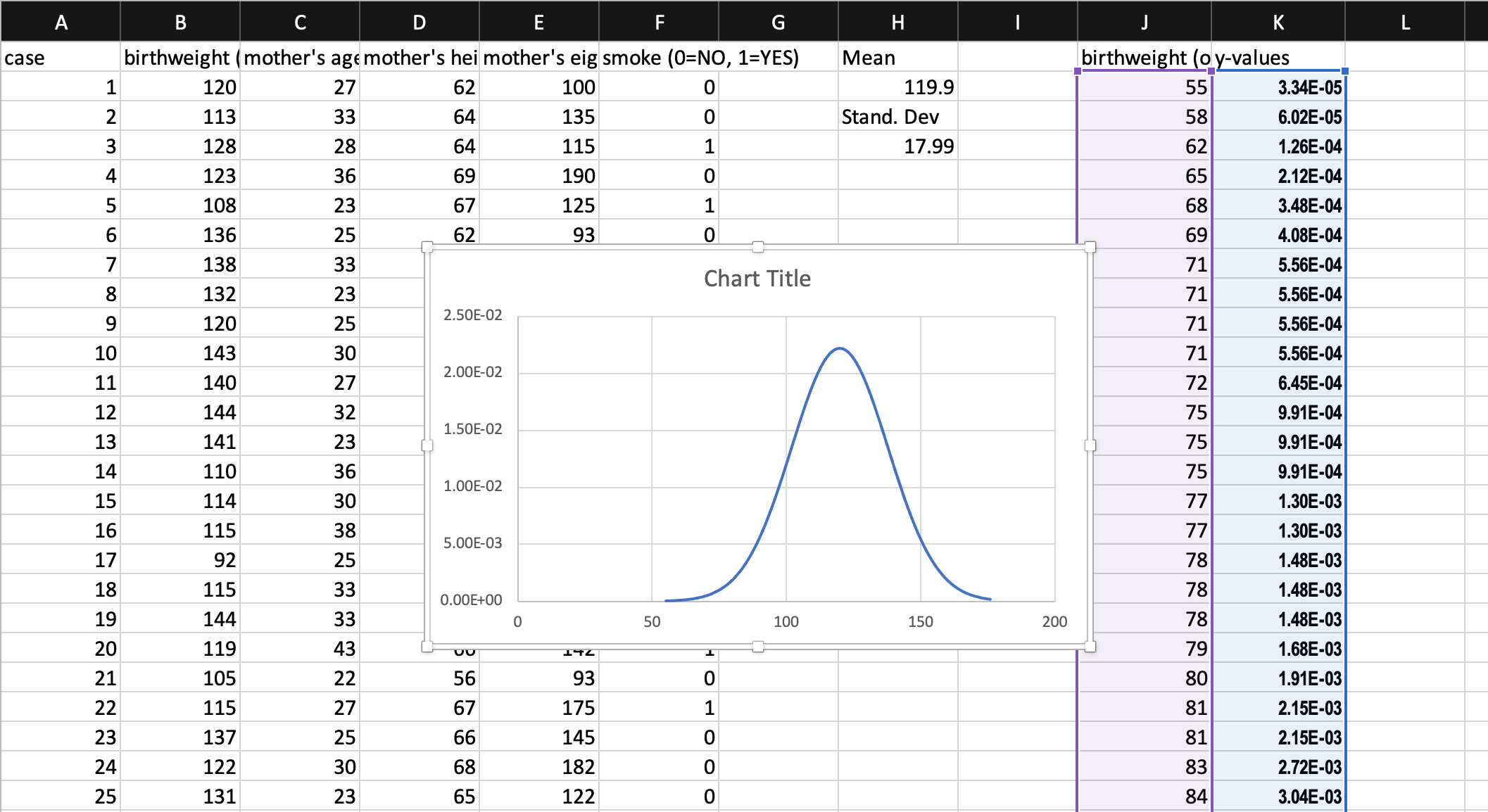
Task: Select the horizontal axis label 200
Action: pyautogui.click(x=1054, y=622)
